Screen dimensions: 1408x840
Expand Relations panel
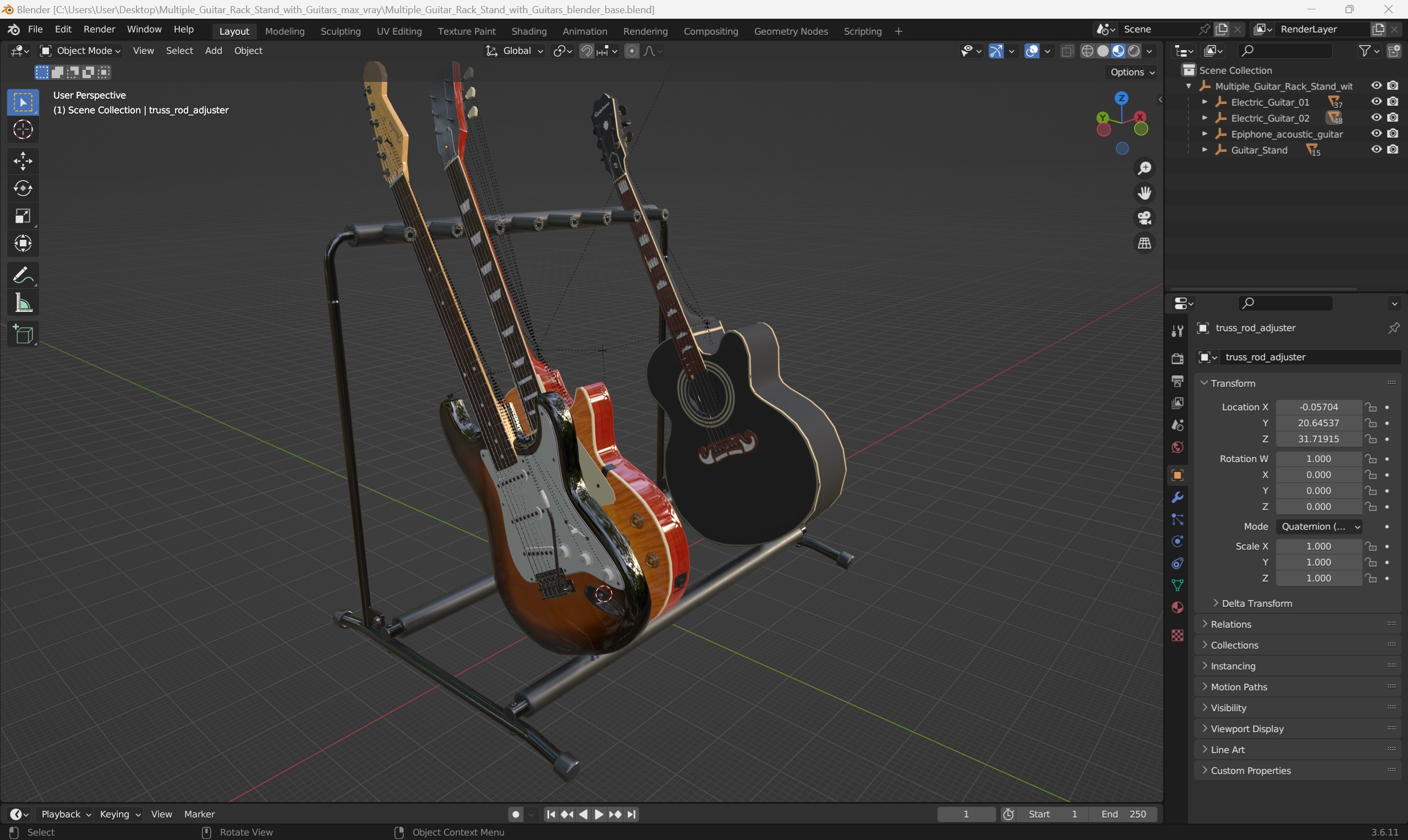(x=1230, y=624)
